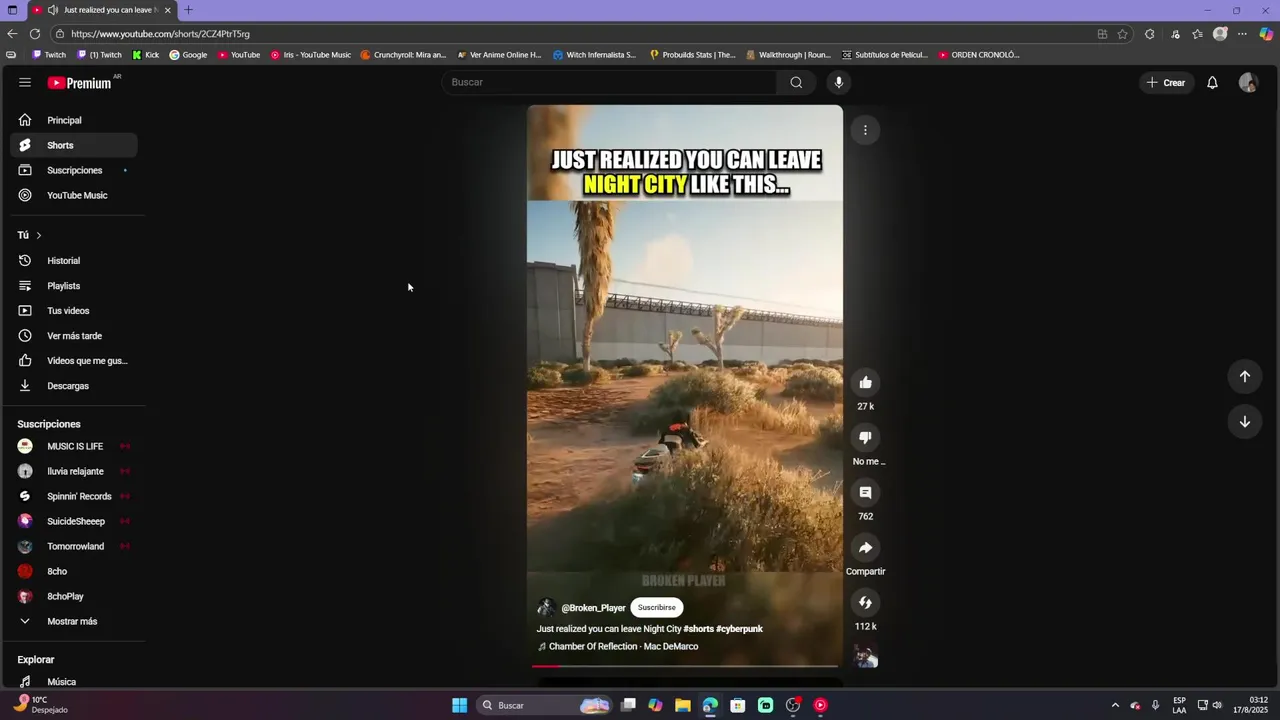
Task: Open a new browser tab
Action: (x=188, y=10)
